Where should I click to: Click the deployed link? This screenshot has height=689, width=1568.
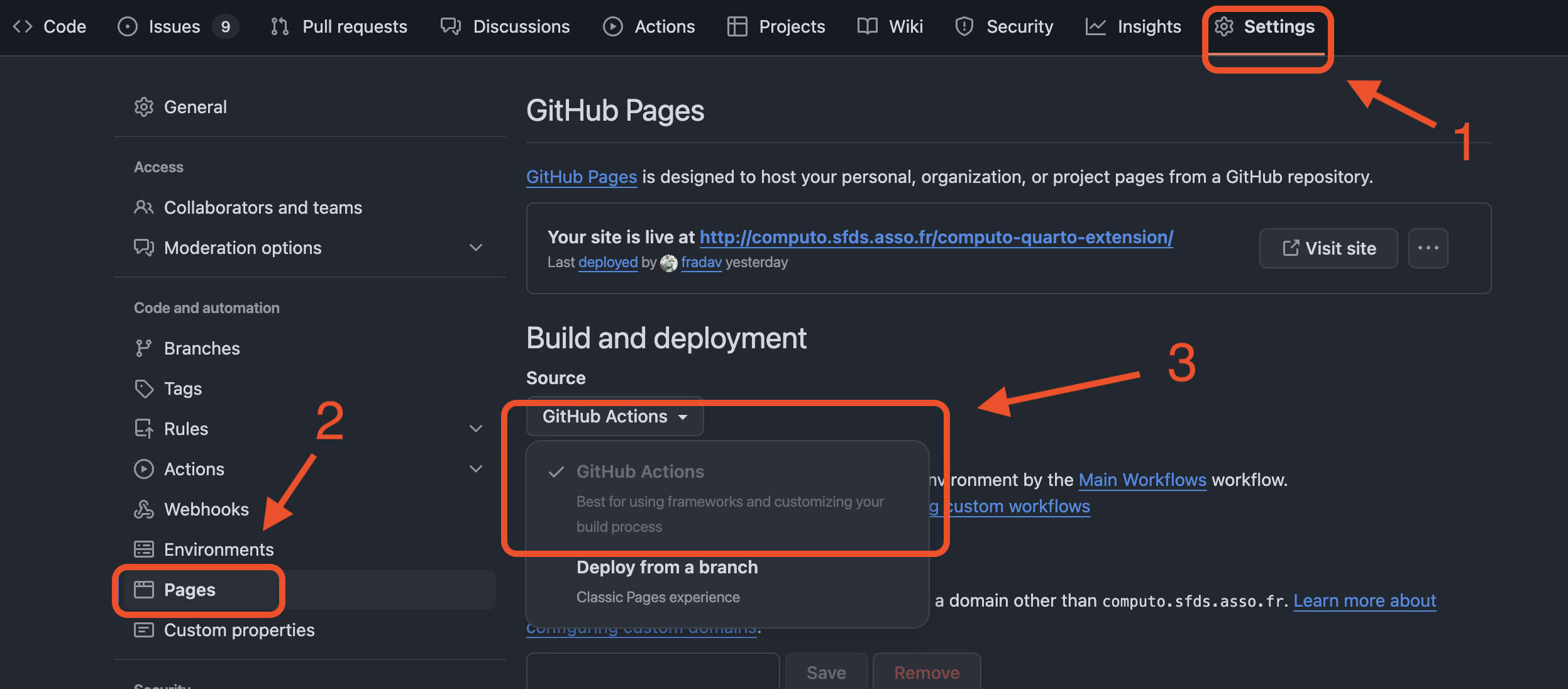tap(608, 262)
